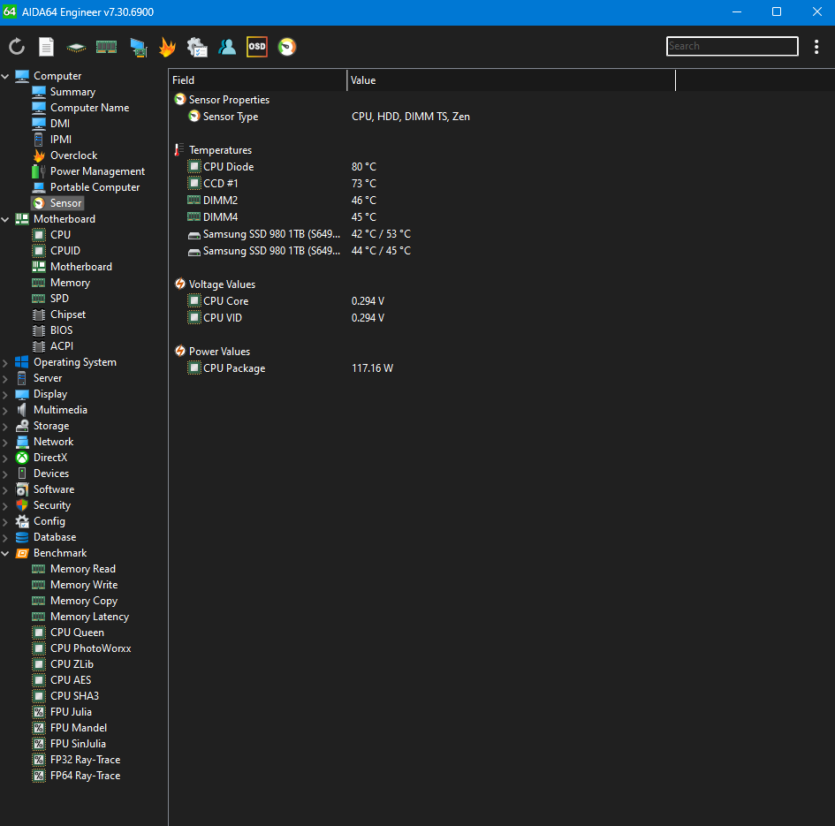Expand the Storage tree node

[x=5, y=426]
